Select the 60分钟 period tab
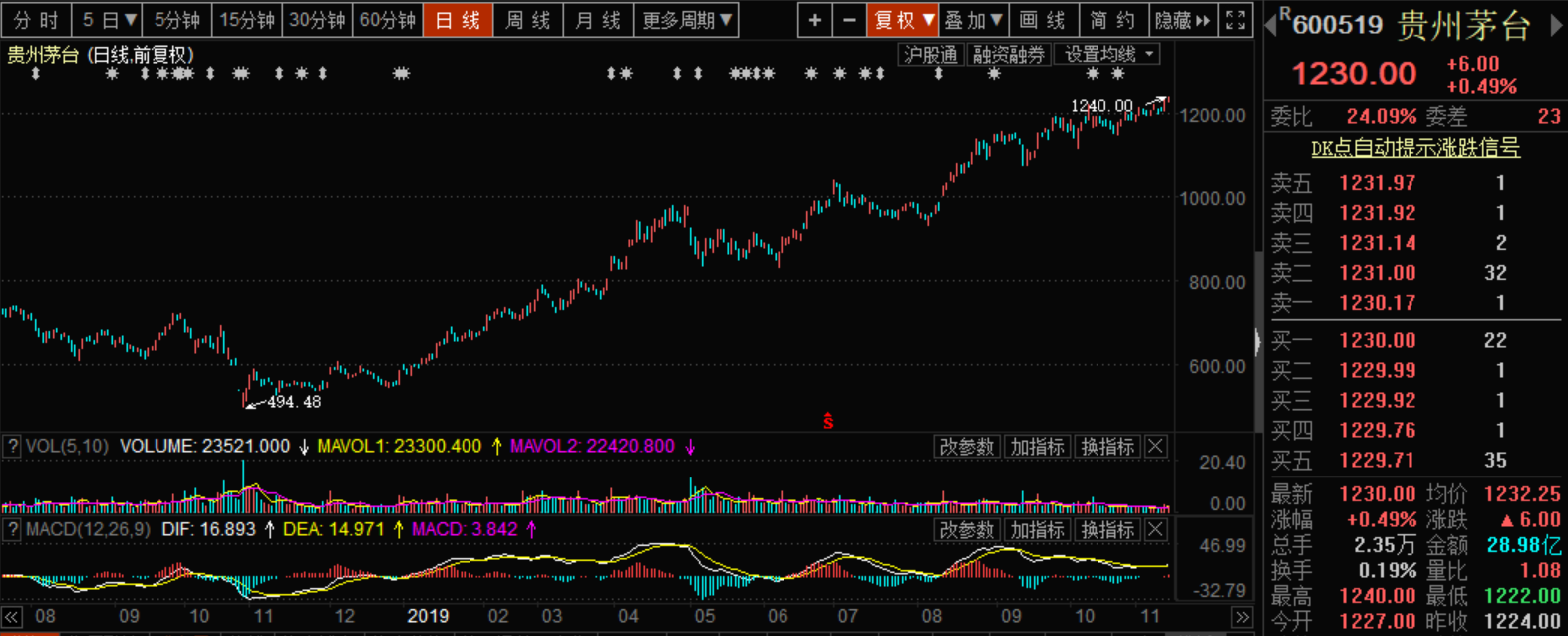Image resolution: width=1568 pixels, height=636 pixels. (387, 20)
